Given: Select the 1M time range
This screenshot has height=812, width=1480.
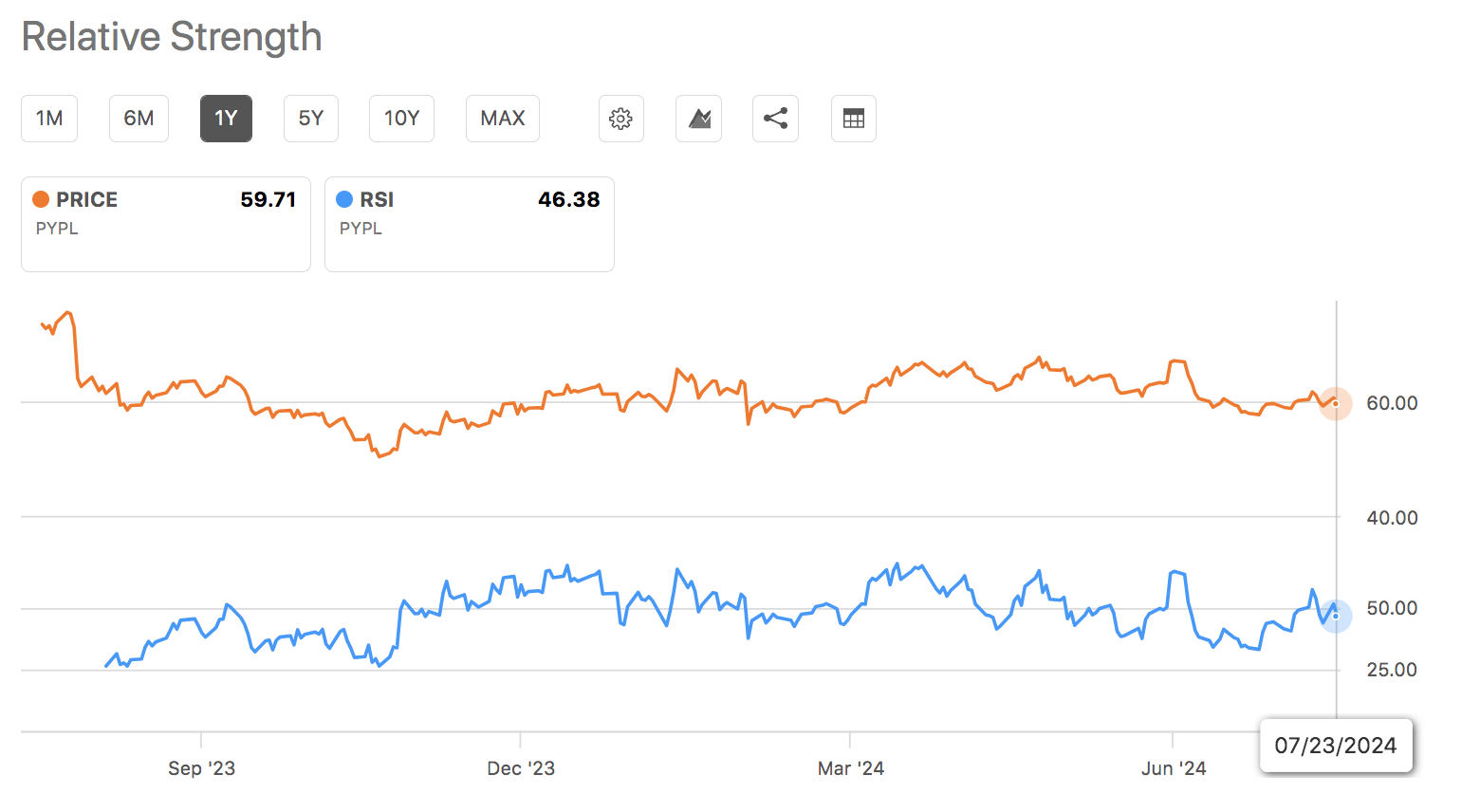Looking at the screenshot, I should [49, 119].
